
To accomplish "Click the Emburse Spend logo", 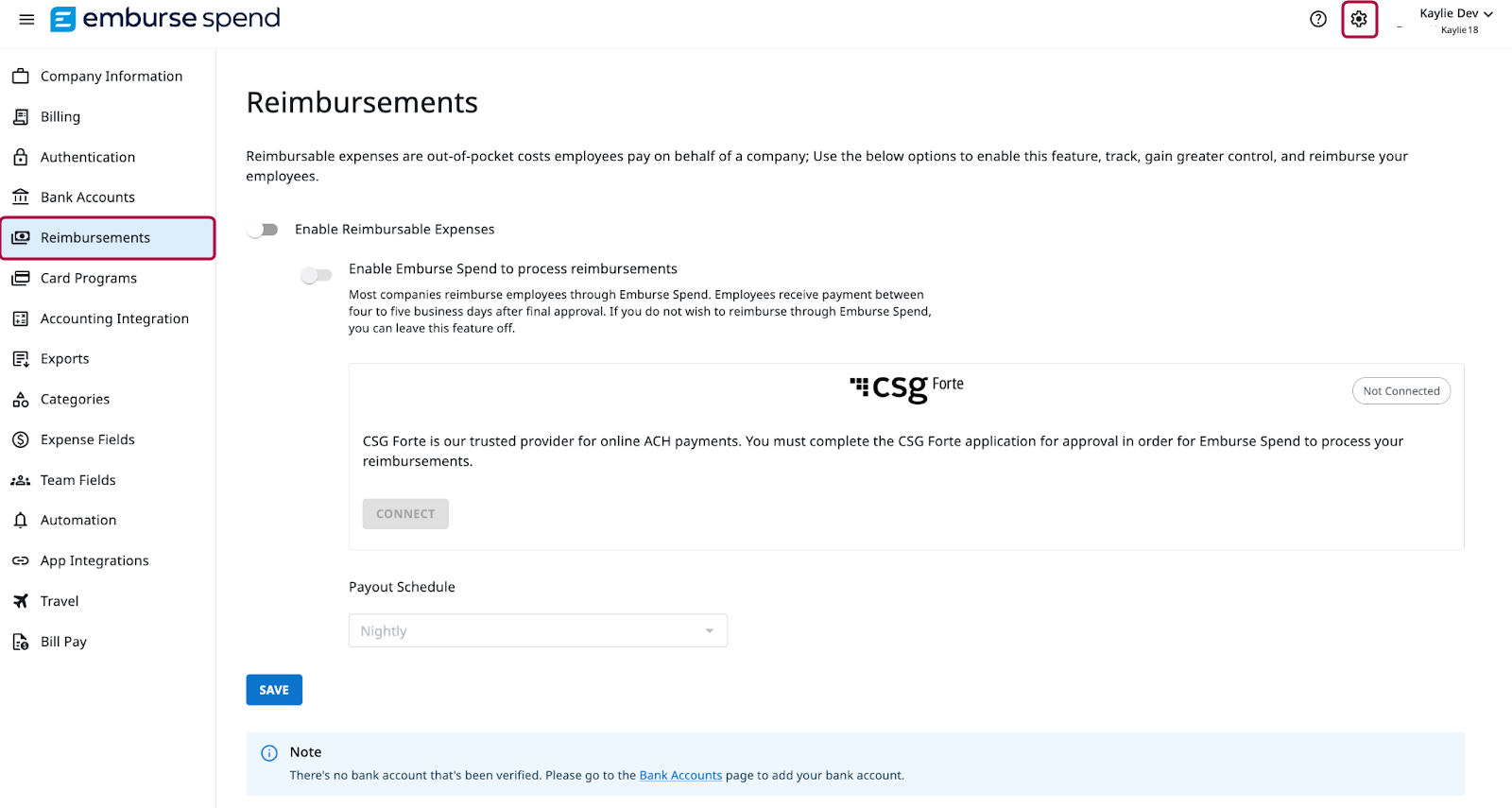I will point(165,18).
